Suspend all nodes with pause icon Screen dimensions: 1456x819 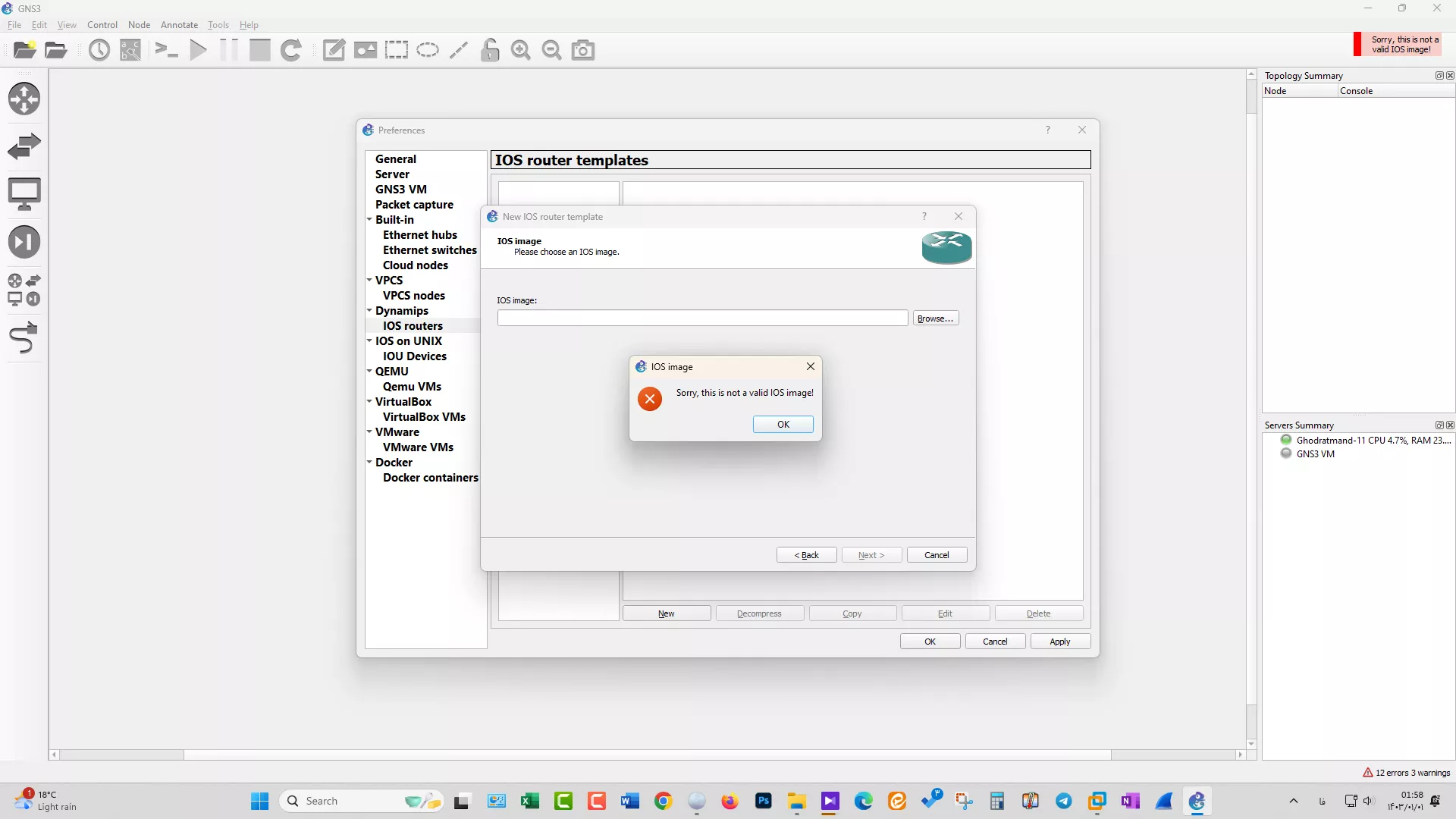point(228,50)
